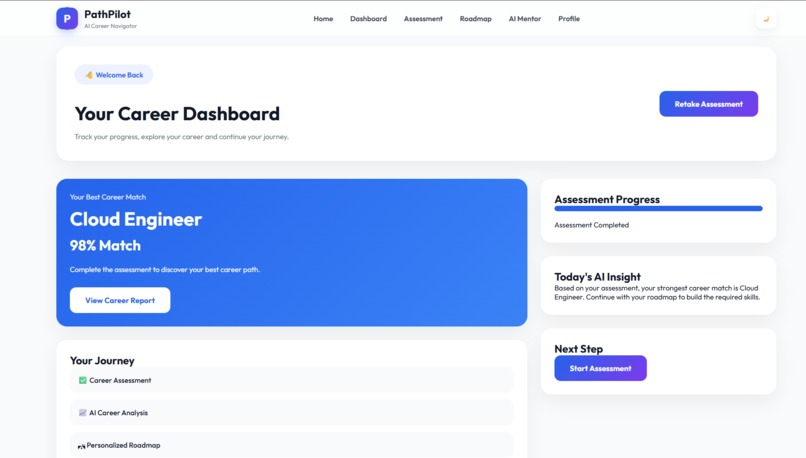This screenshot has width=806, height=458.
Task: Select the Career Assessment journey row
Action: click(x=291, y=380)
